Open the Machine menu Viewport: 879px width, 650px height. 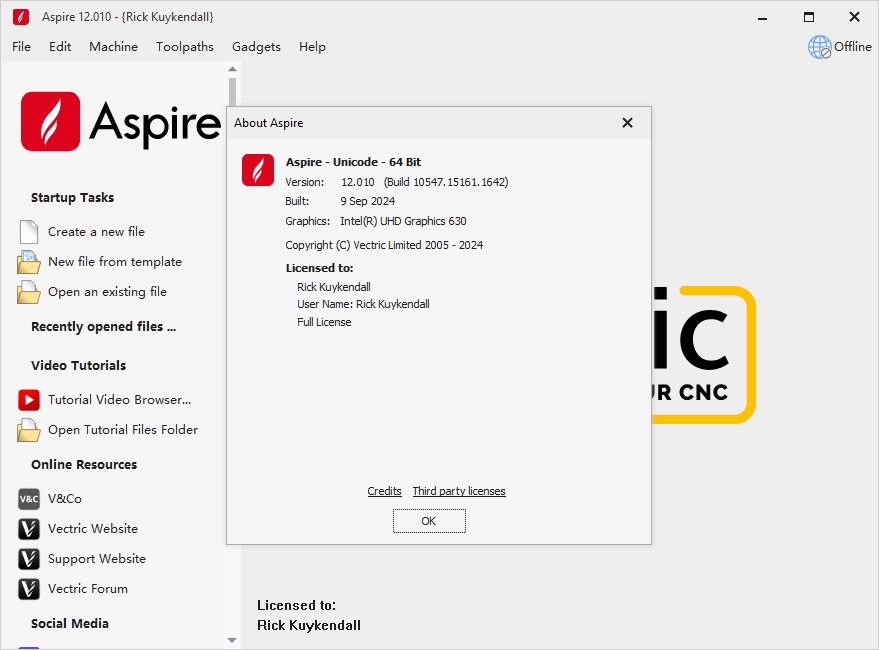tap(113, 47)
